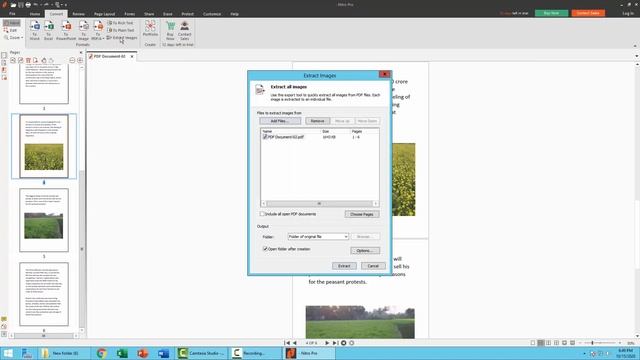Click To Rich Text in ribbon
640x360 pixels.
coord(120,23)
